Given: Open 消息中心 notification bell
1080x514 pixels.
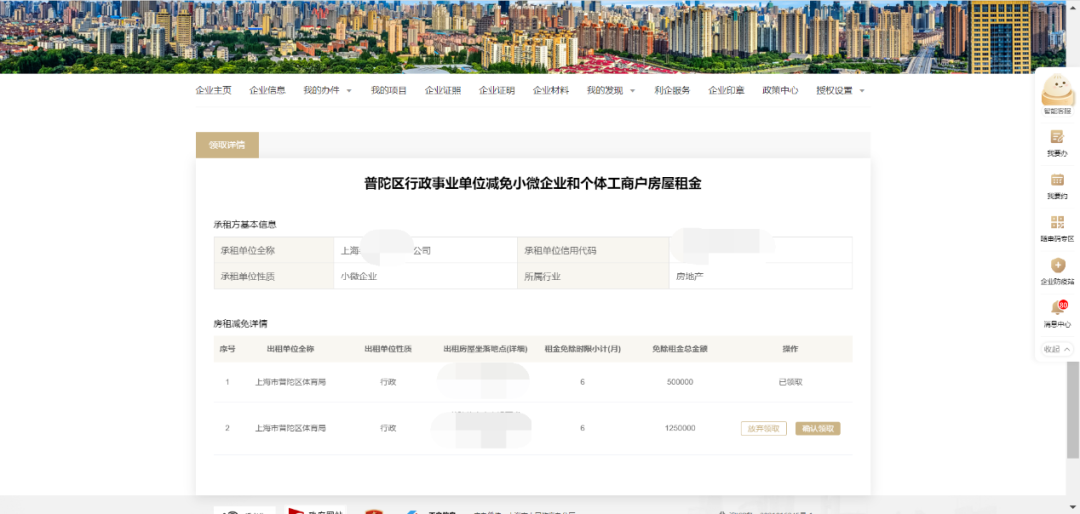Looking at the screenshot, I should click(x=1057, y=308).
